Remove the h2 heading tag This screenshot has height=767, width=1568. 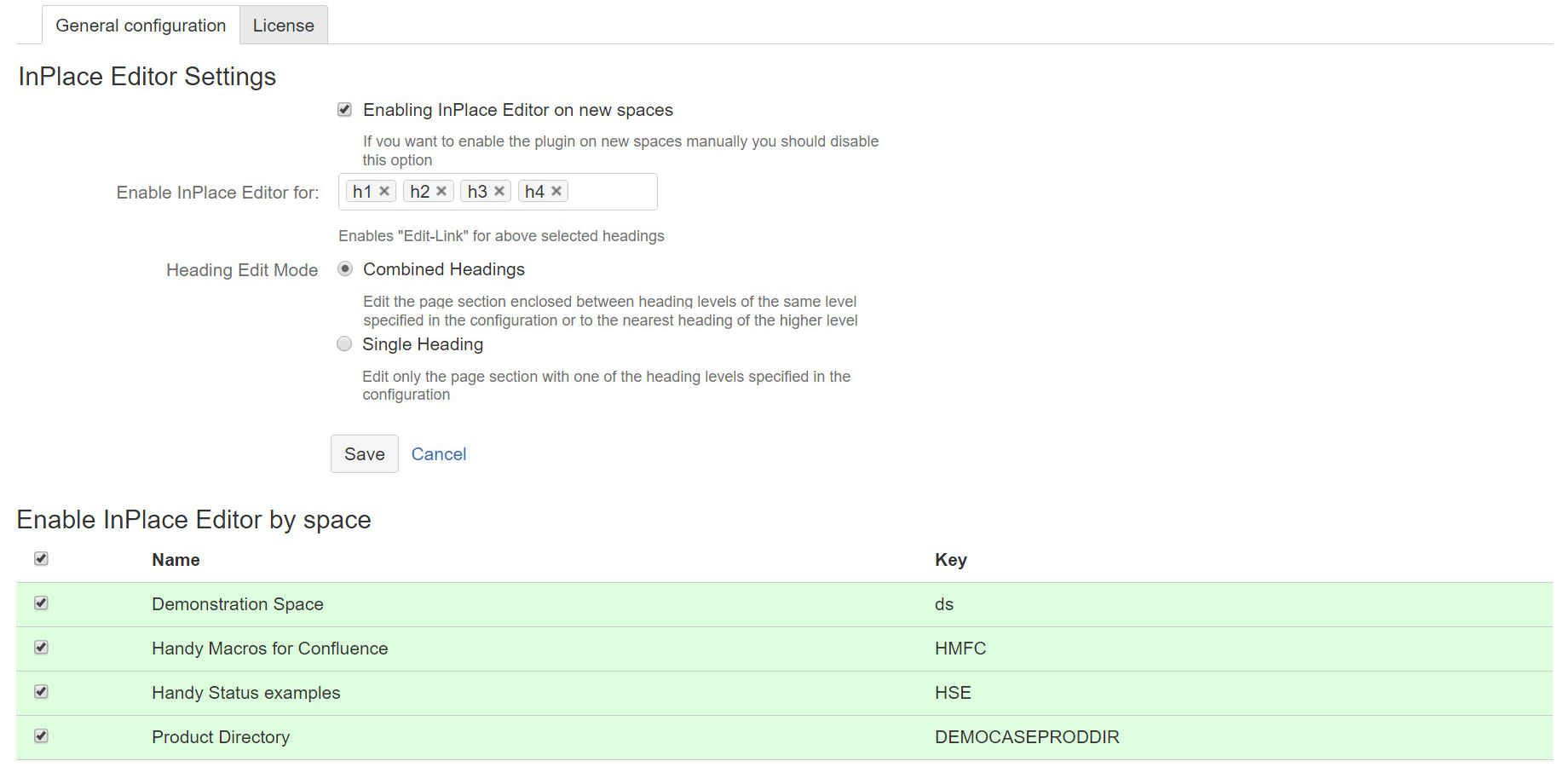click(x=441, y=191)
